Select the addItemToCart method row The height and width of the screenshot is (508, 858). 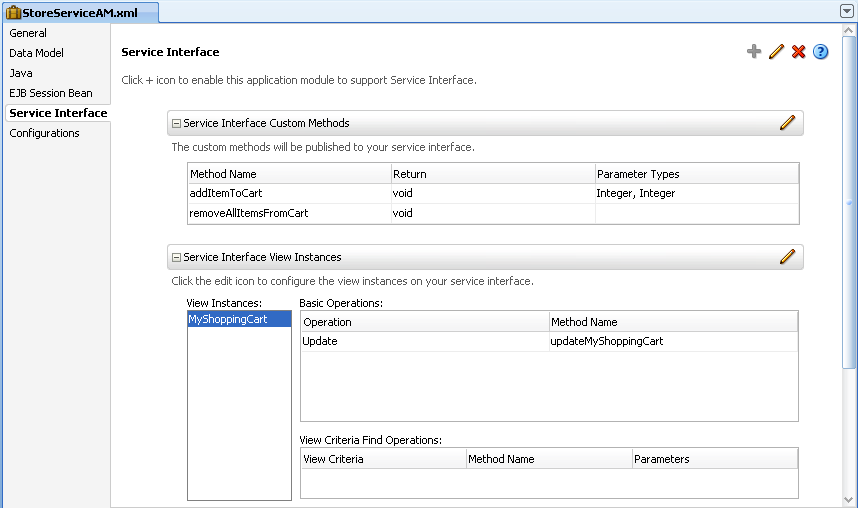click(226, 193)
